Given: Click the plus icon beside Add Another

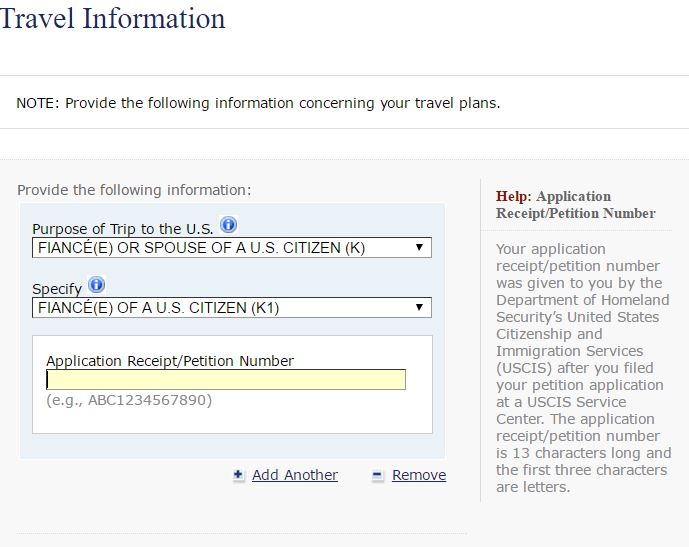Looking at the screenshot, I should [238, 475].
